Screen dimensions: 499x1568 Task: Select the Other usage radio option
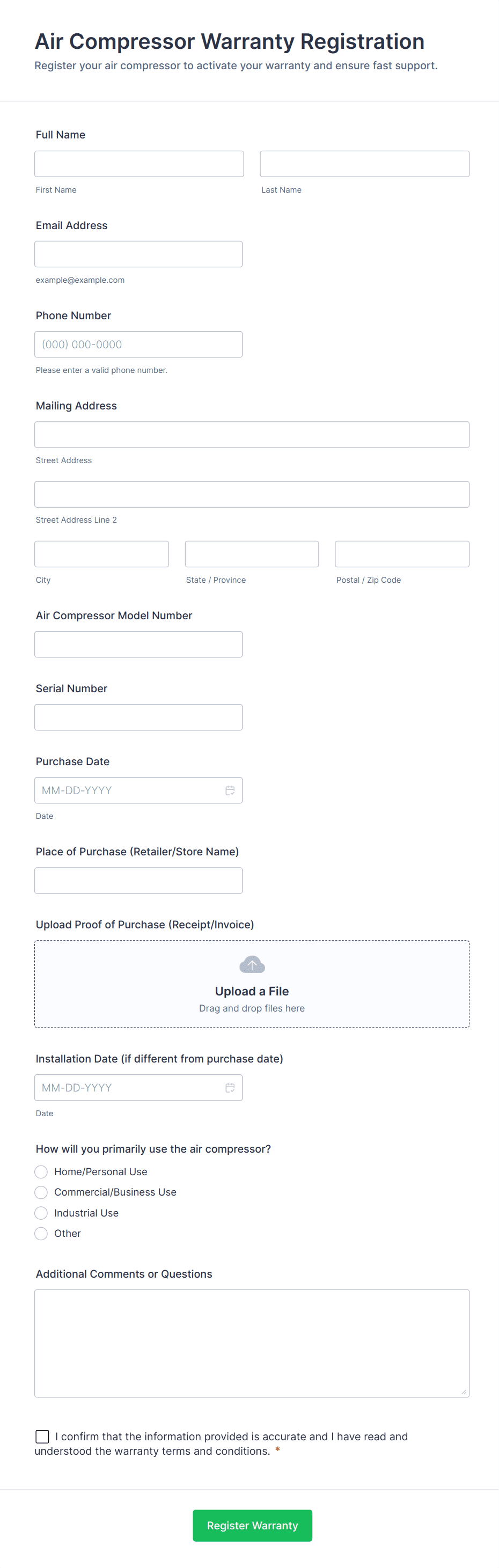(x=41, y=1233)
